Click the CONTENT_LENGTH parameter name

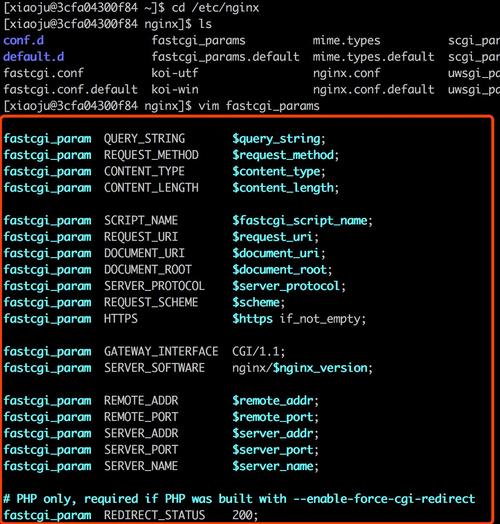pyautogui.click(x=151, y=188)
